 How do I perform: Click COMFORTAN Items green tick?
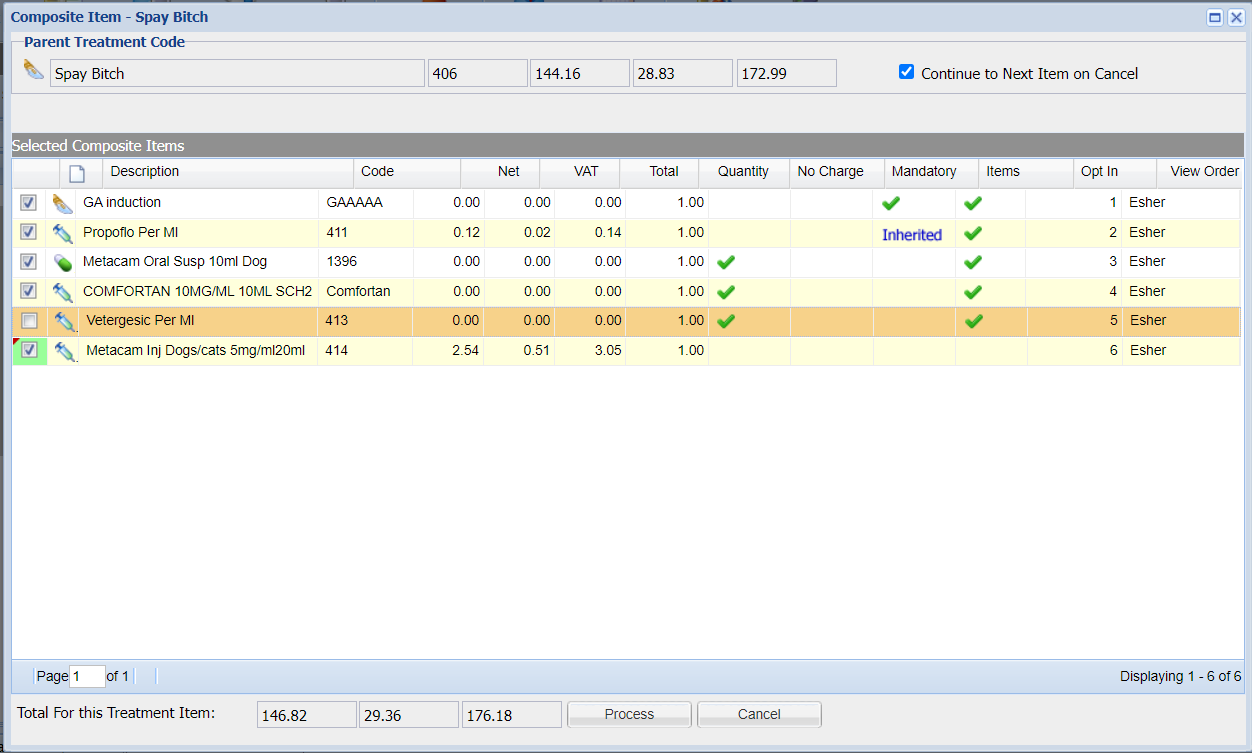(972, 292)
